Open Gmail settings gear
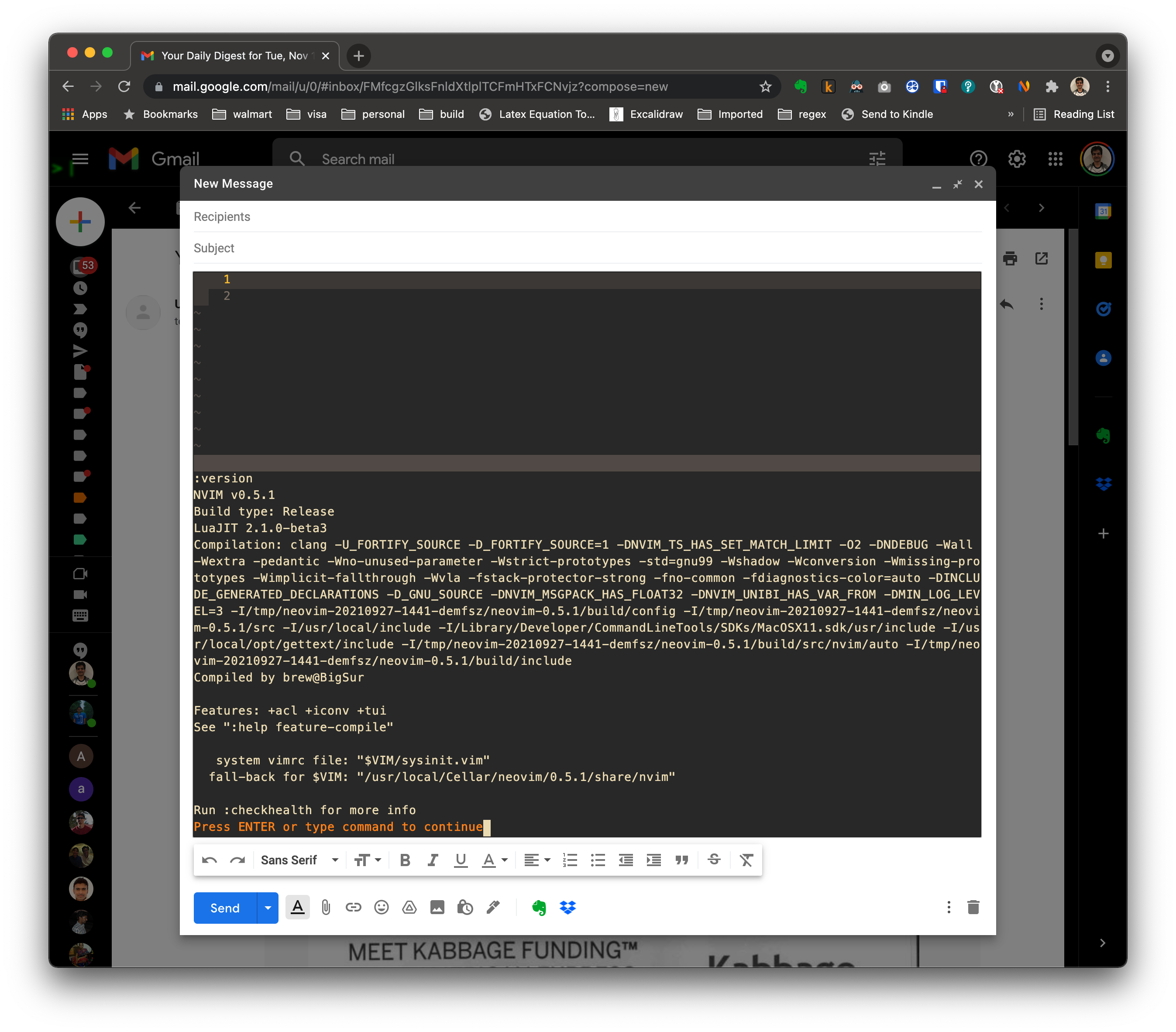 [x=1017, y=159]
